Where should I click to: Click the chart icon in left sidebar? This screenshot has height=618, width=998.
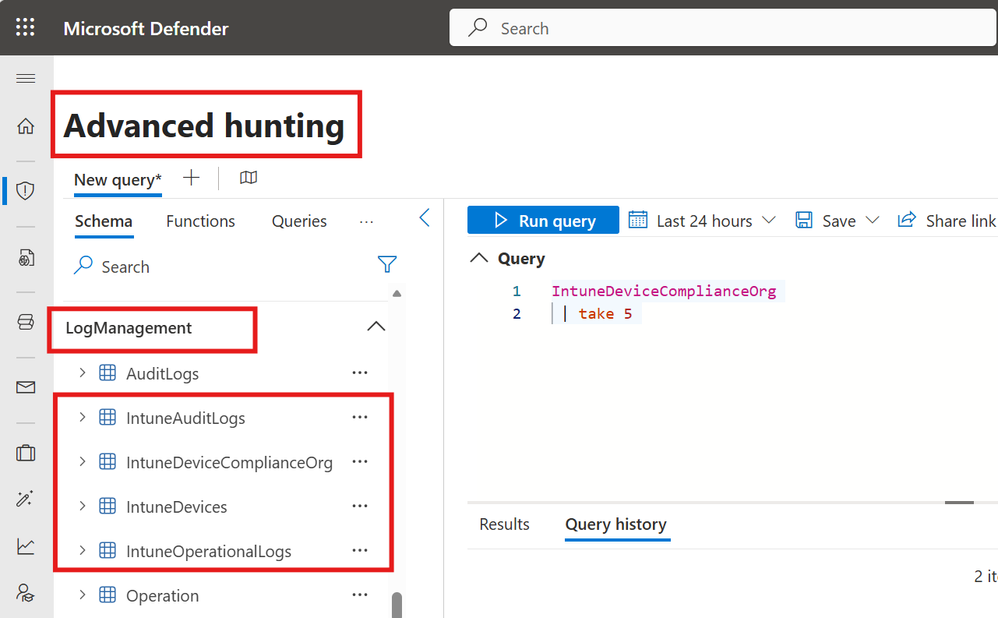[26, 546]
